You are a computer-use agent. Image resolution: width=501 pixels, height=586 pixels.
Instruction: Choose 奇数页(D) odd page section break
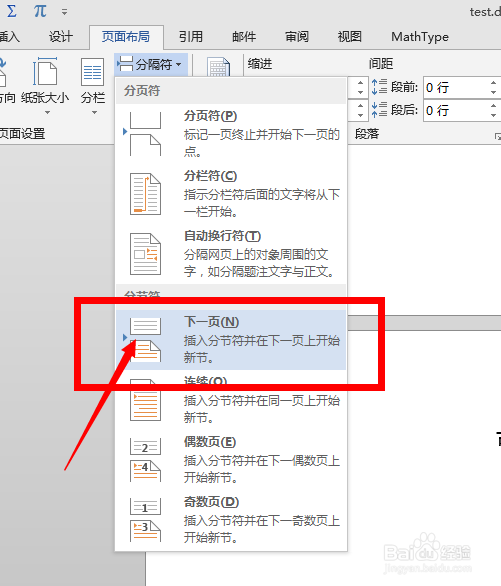tap(231, 520)
